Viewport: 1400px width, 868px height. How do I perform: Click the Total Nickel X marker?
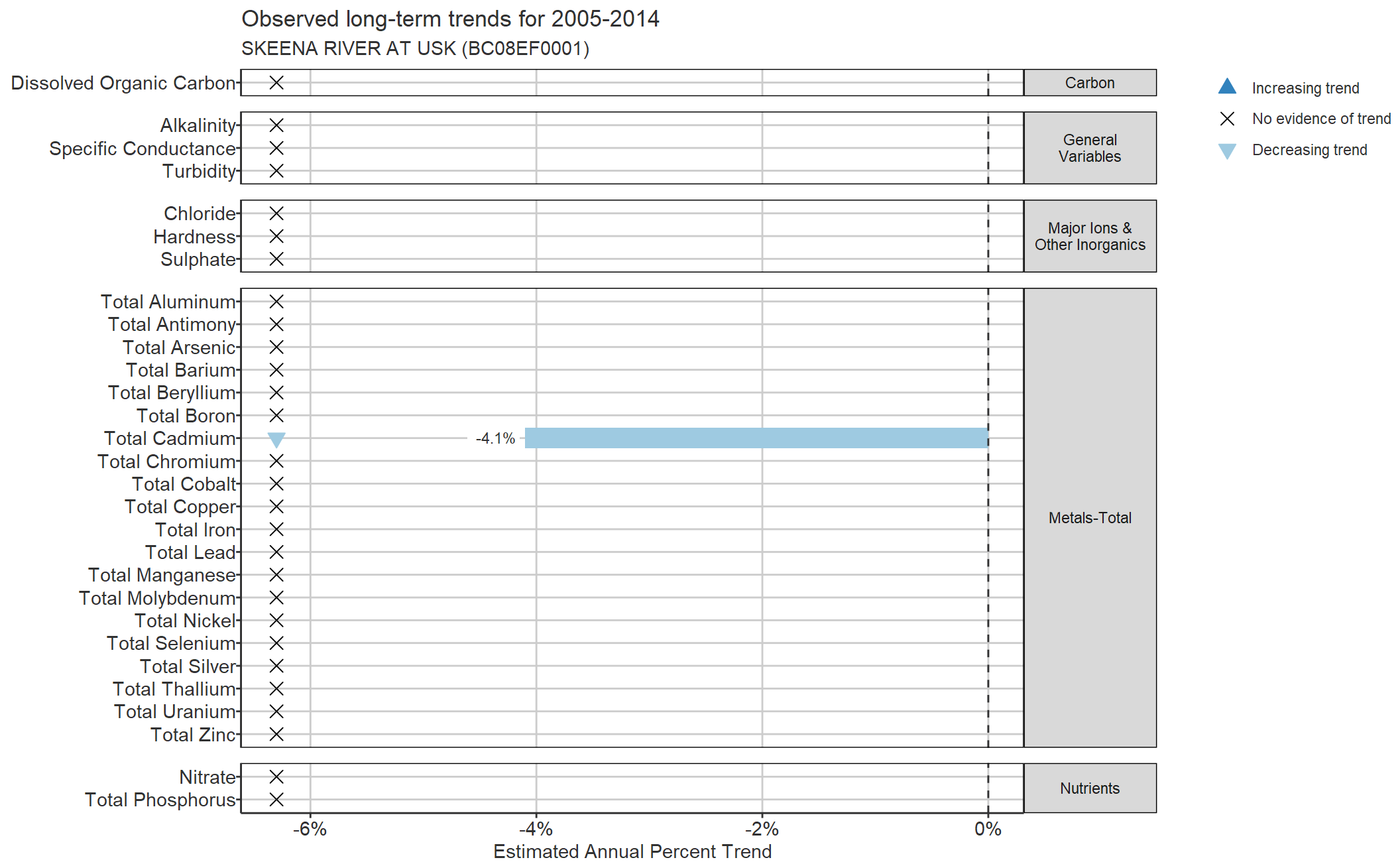[x=276, y=621]
